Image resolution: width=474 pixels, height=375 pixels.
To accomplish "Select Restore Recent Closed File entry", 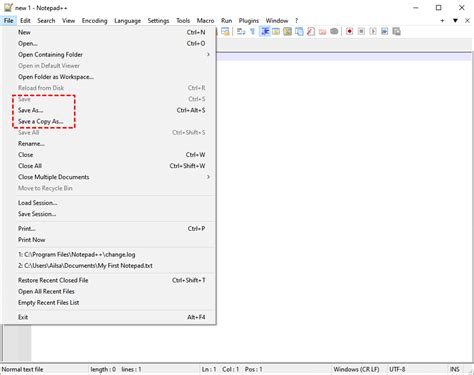I will 109,280.
